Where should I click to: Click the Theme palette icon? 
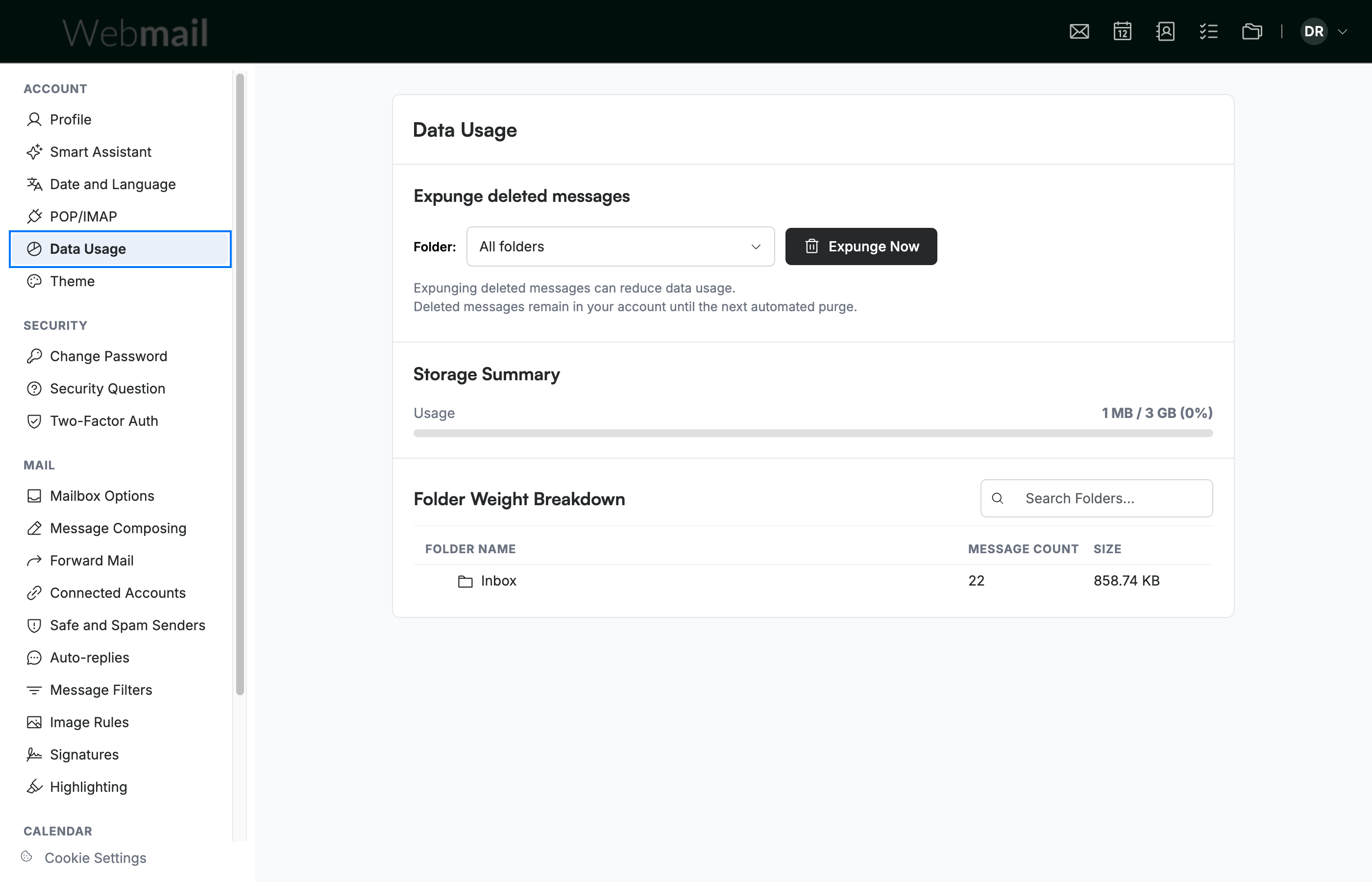(34, 281)
